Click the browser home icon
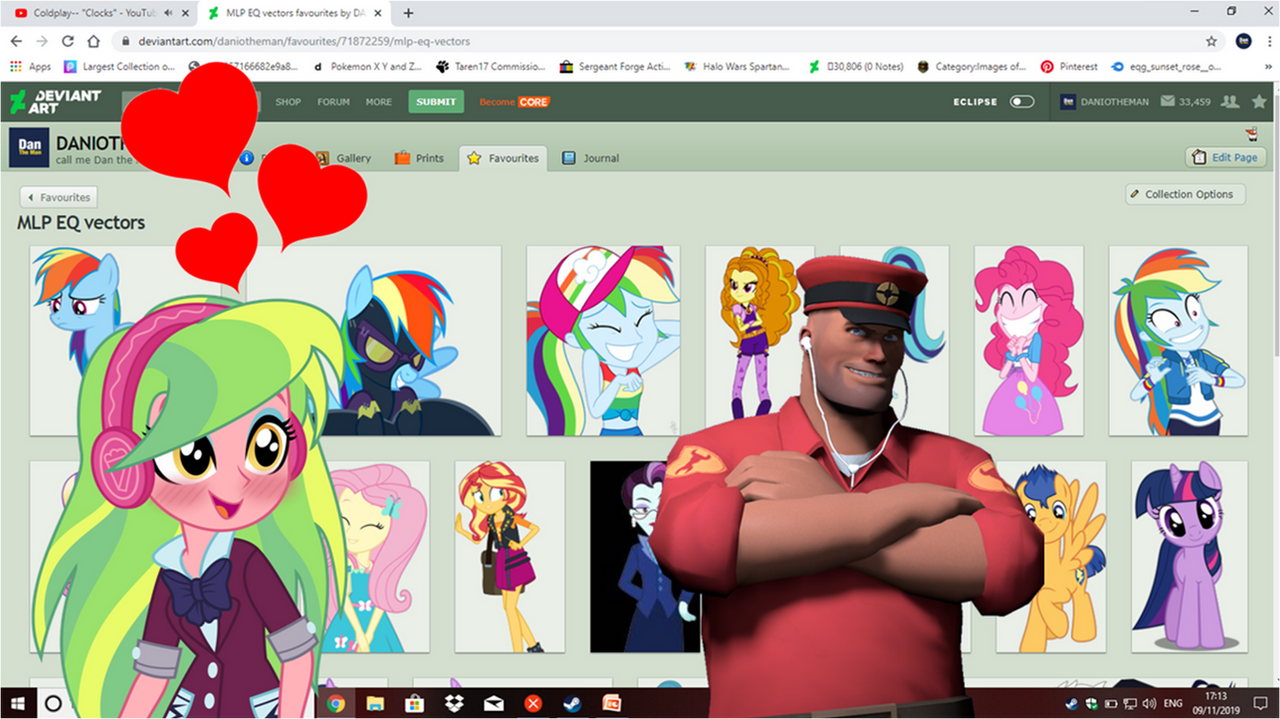Screen dimensions: 1280x719 coord(94,41)
